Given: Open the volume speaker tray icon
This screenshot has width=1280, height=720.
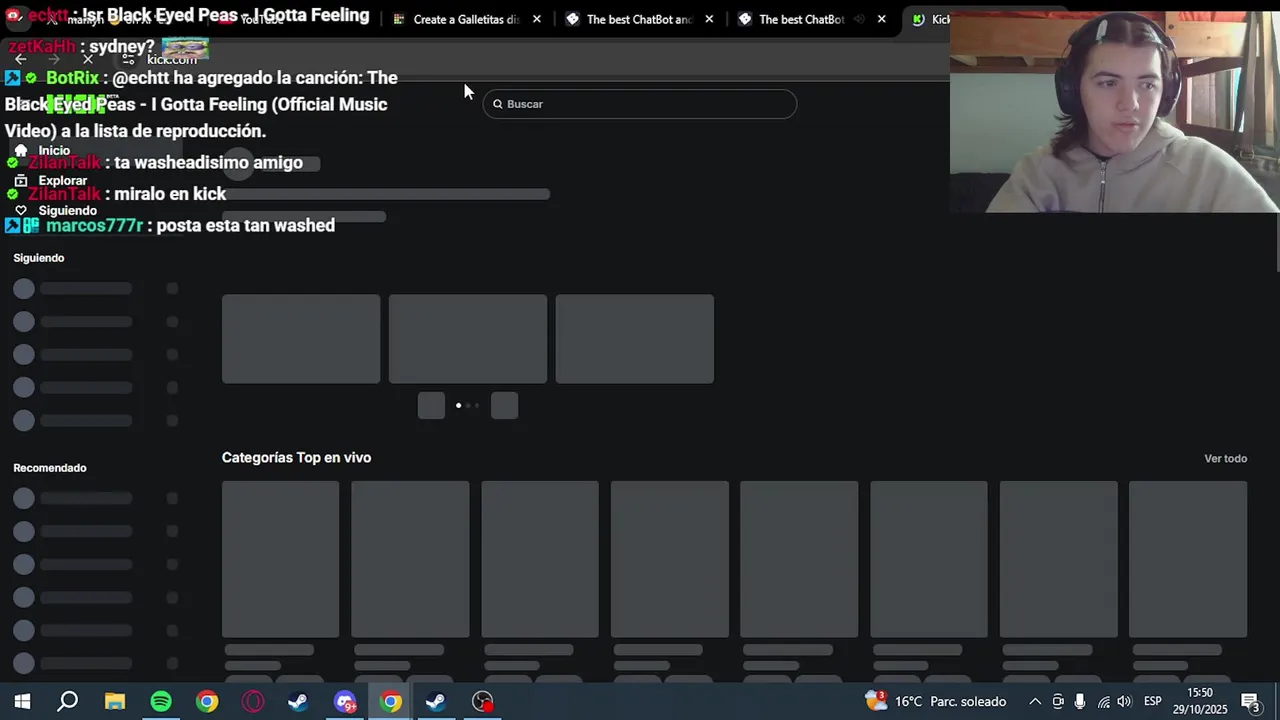Looking at the screenshot, I should coord(1125,701).
